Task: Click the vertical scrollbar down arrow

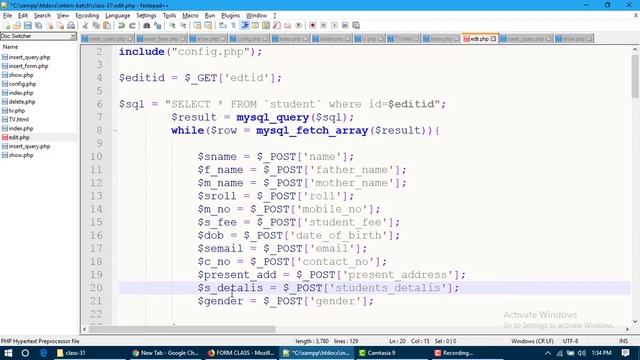Action: (635, 322)
